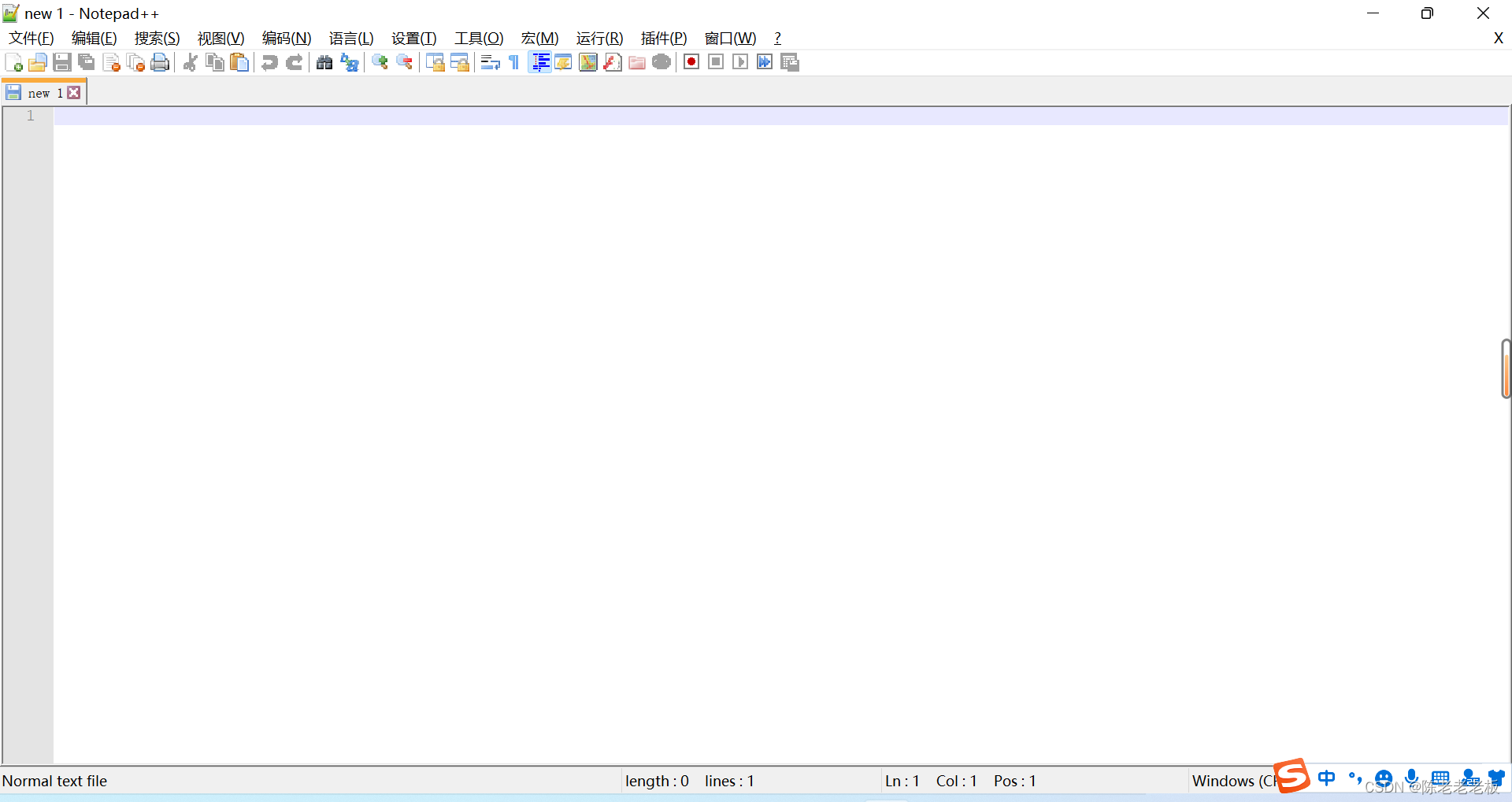Viewport: 1512px width, 802px height.
Task: Toggle the file monitoring (tail) icon
Action: 661,62
